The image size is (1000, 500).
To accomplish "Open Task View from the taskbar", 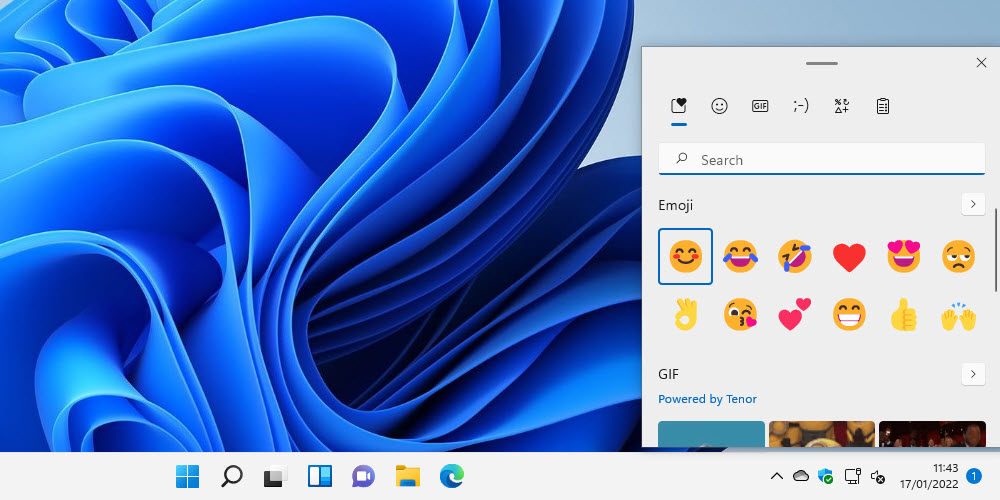I will coord(276,476).
